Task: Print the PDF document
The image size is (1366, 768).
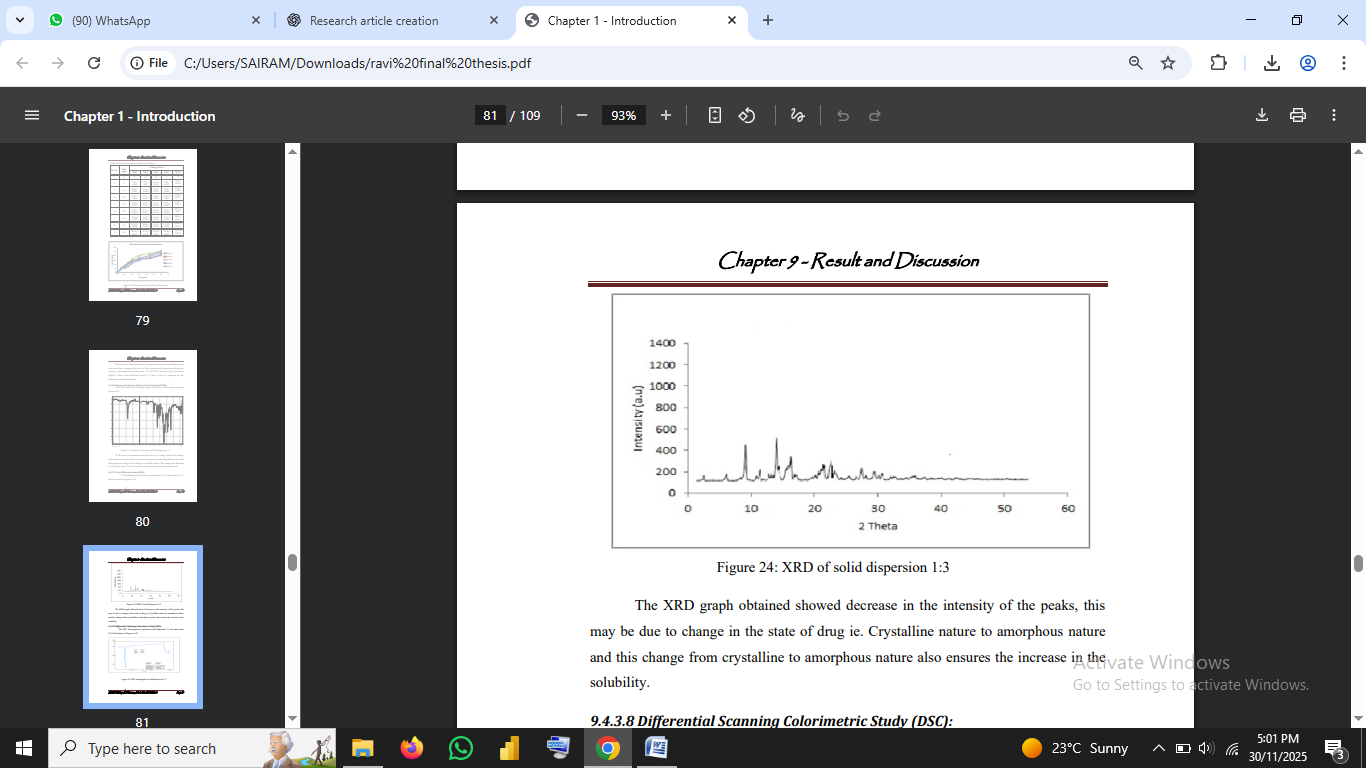Action: point(1298,116)
